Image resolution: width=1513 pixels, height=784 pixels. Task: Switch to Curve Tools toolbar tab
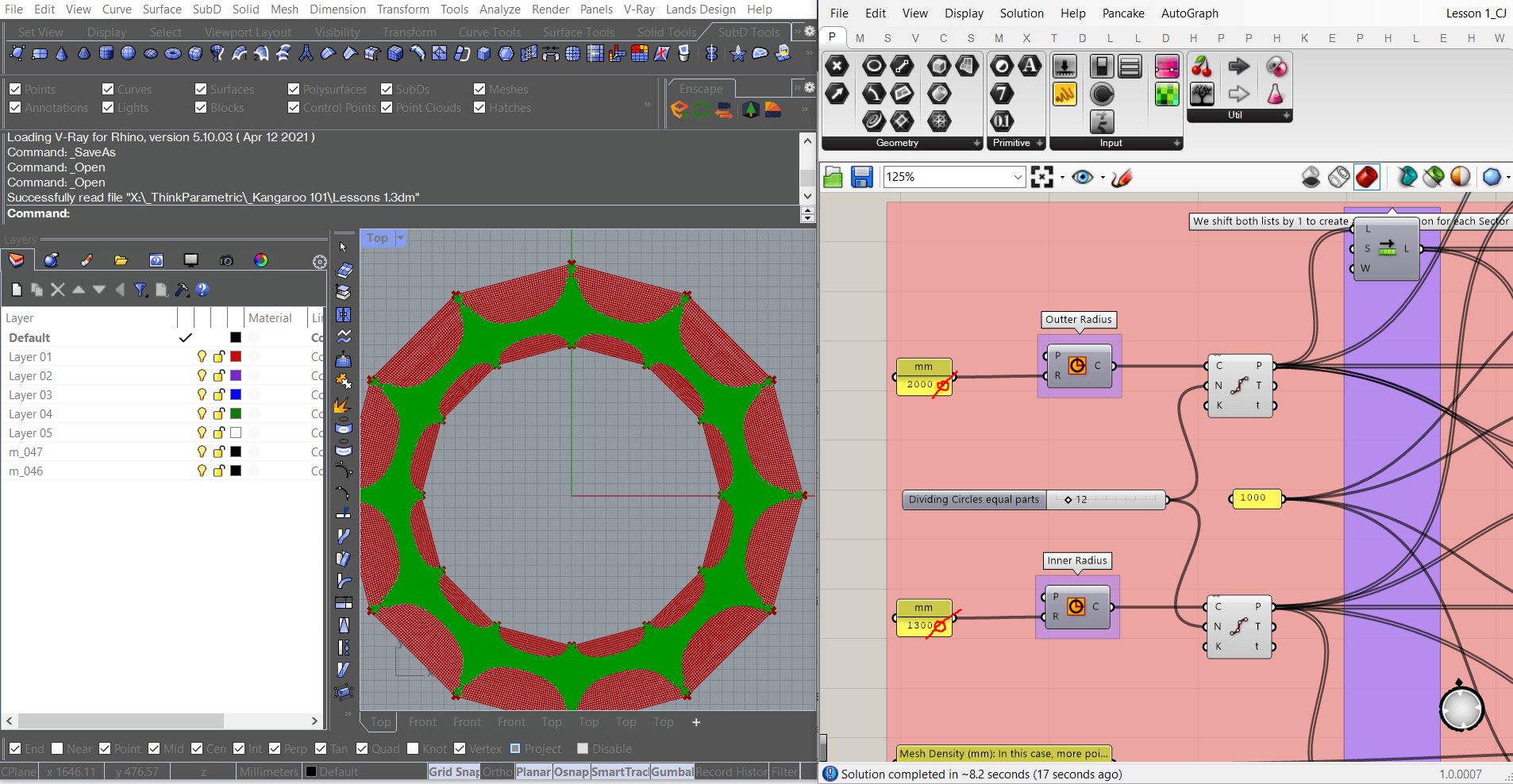click(490, 33)
